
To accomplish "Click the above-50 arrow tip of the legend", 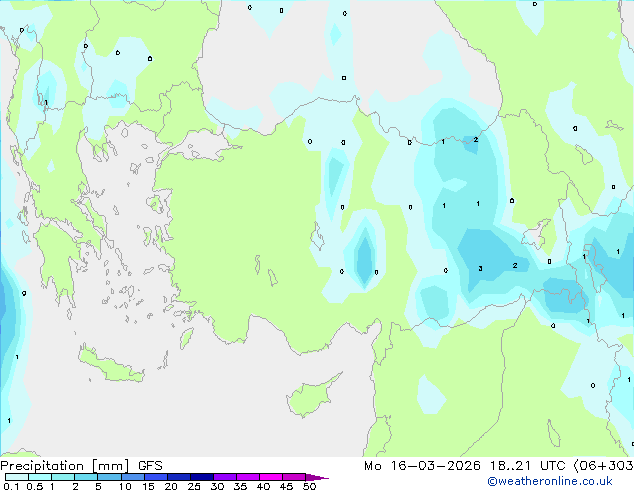I will [317, 477].
